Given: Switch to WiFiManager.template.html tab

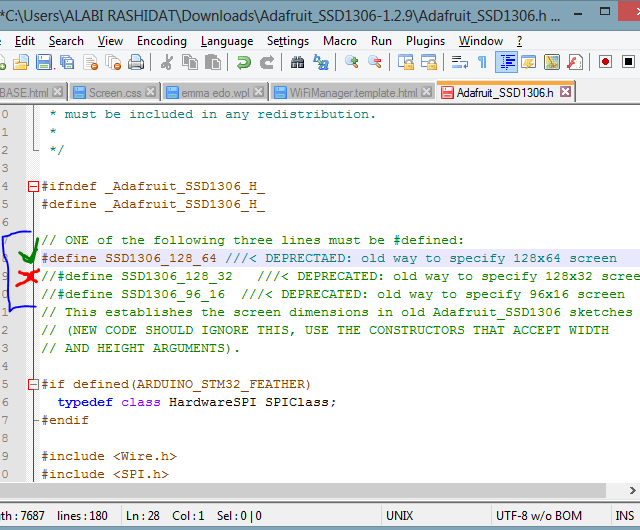Looking at the screenshot, I should [353, 93].
